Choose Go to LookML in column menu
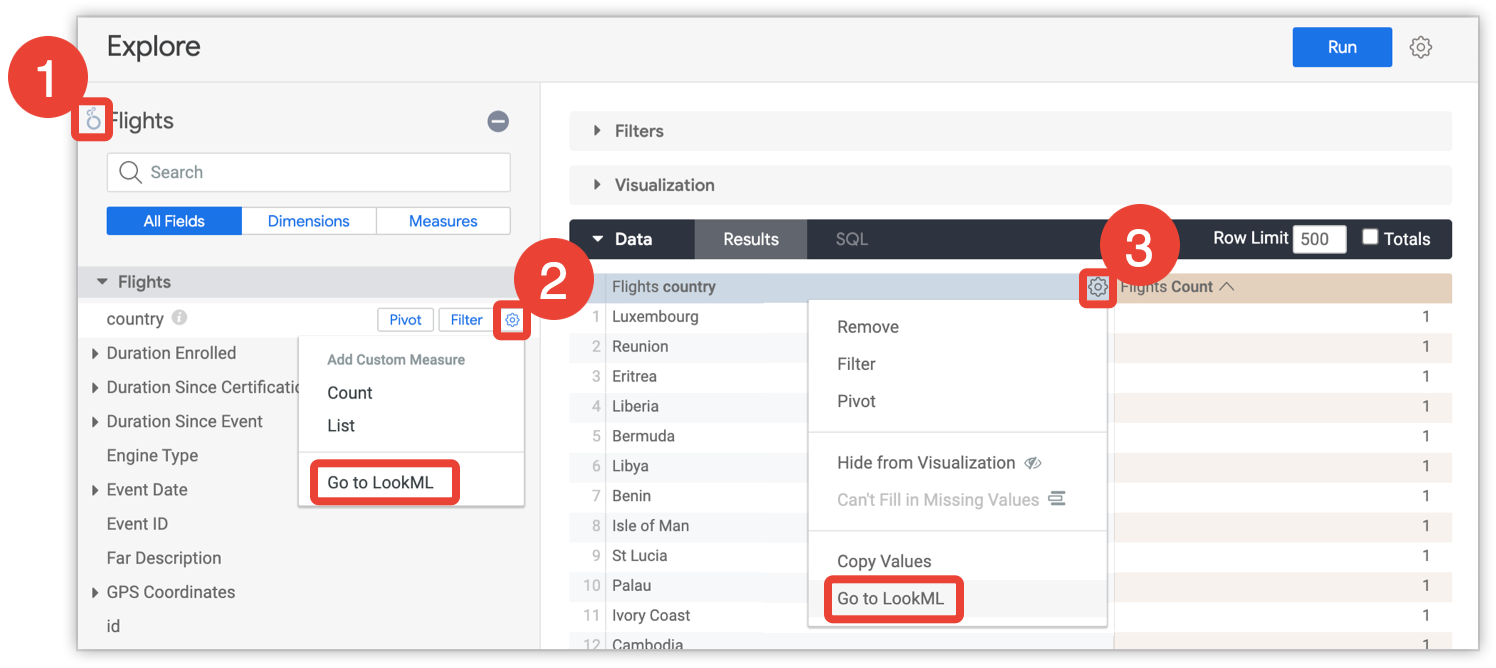The image size is (1496, 668). (x=890, y=599)
